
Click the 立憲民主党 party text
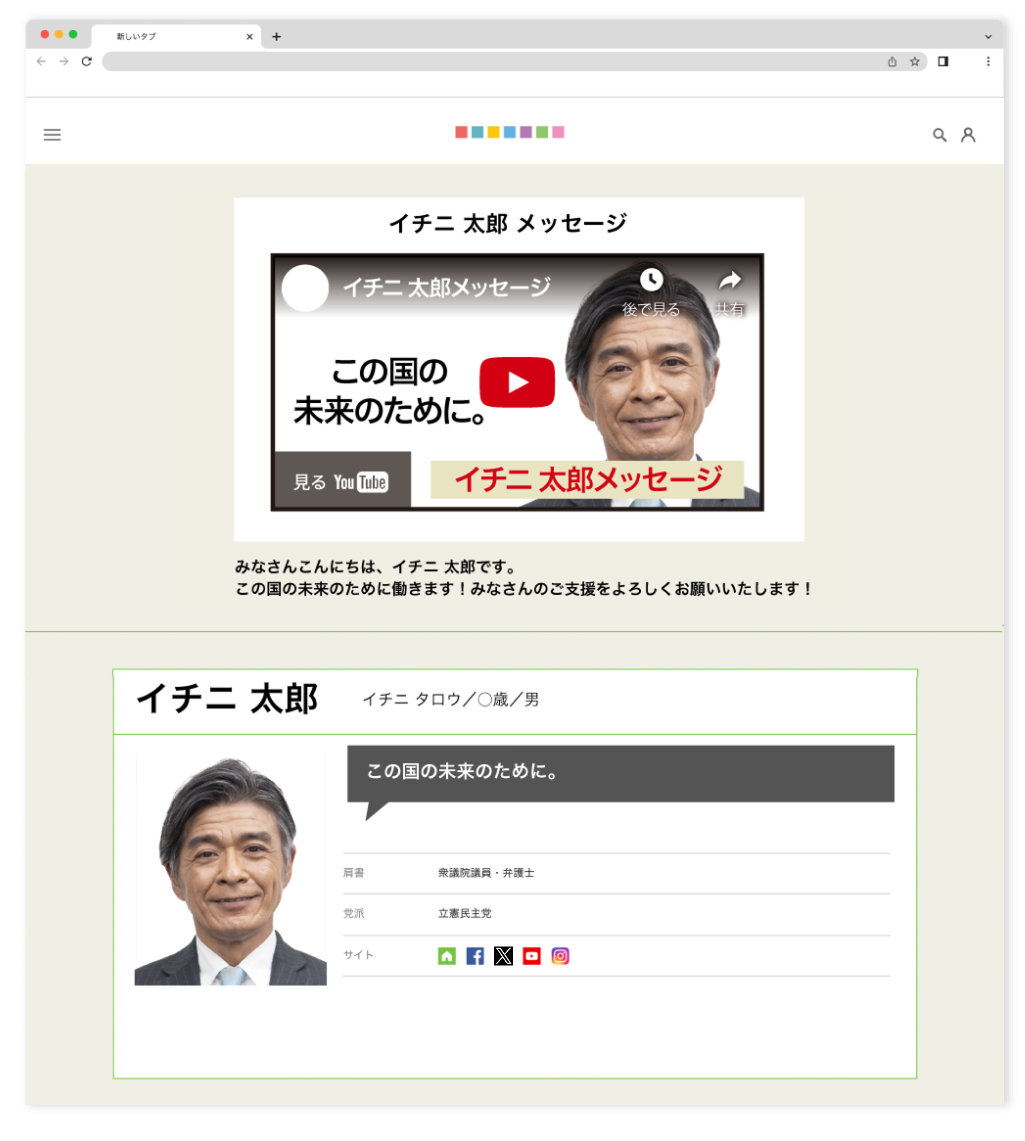coord(465,913)
